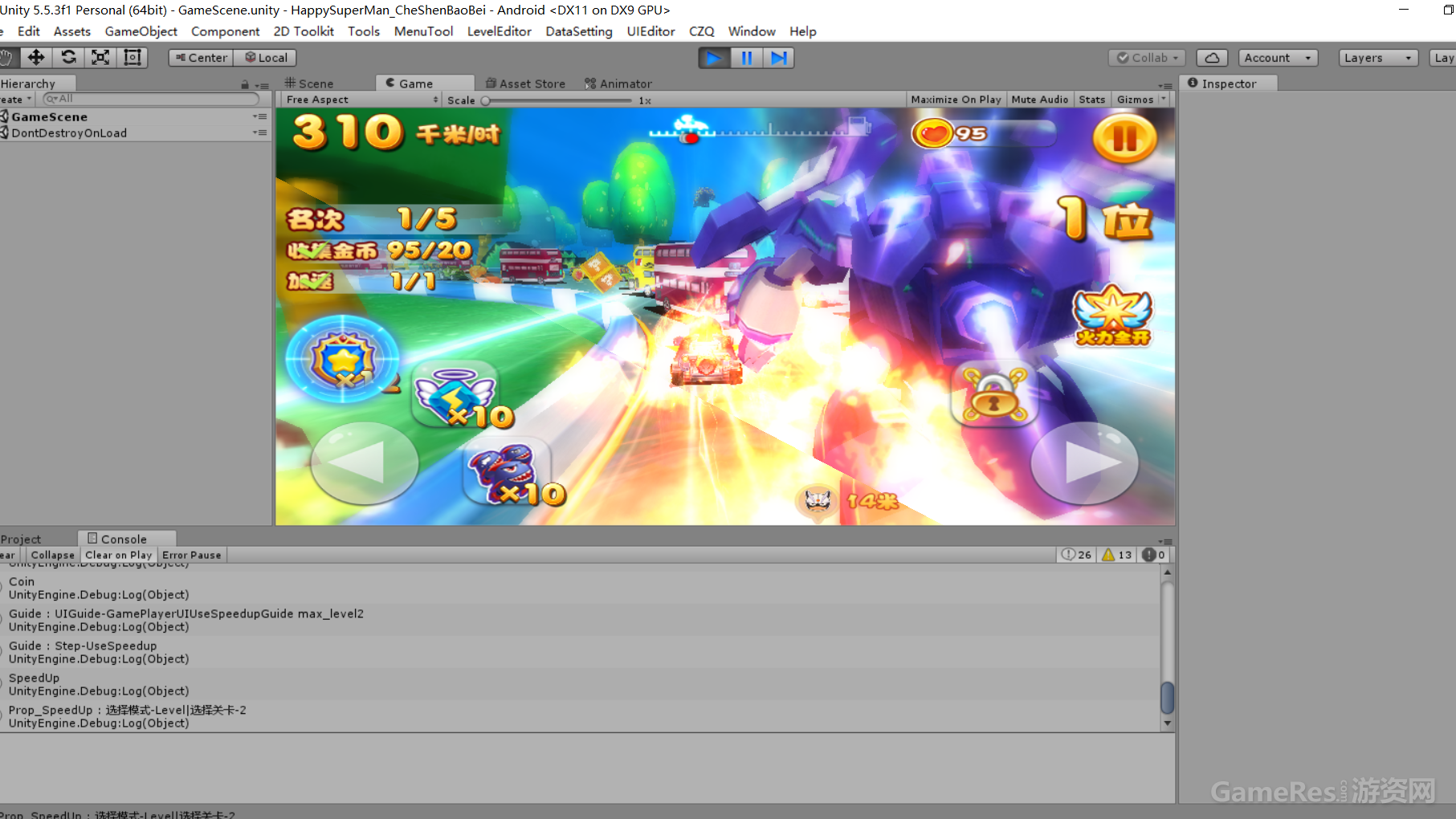Open the DataSetting menu

(579, 31)
